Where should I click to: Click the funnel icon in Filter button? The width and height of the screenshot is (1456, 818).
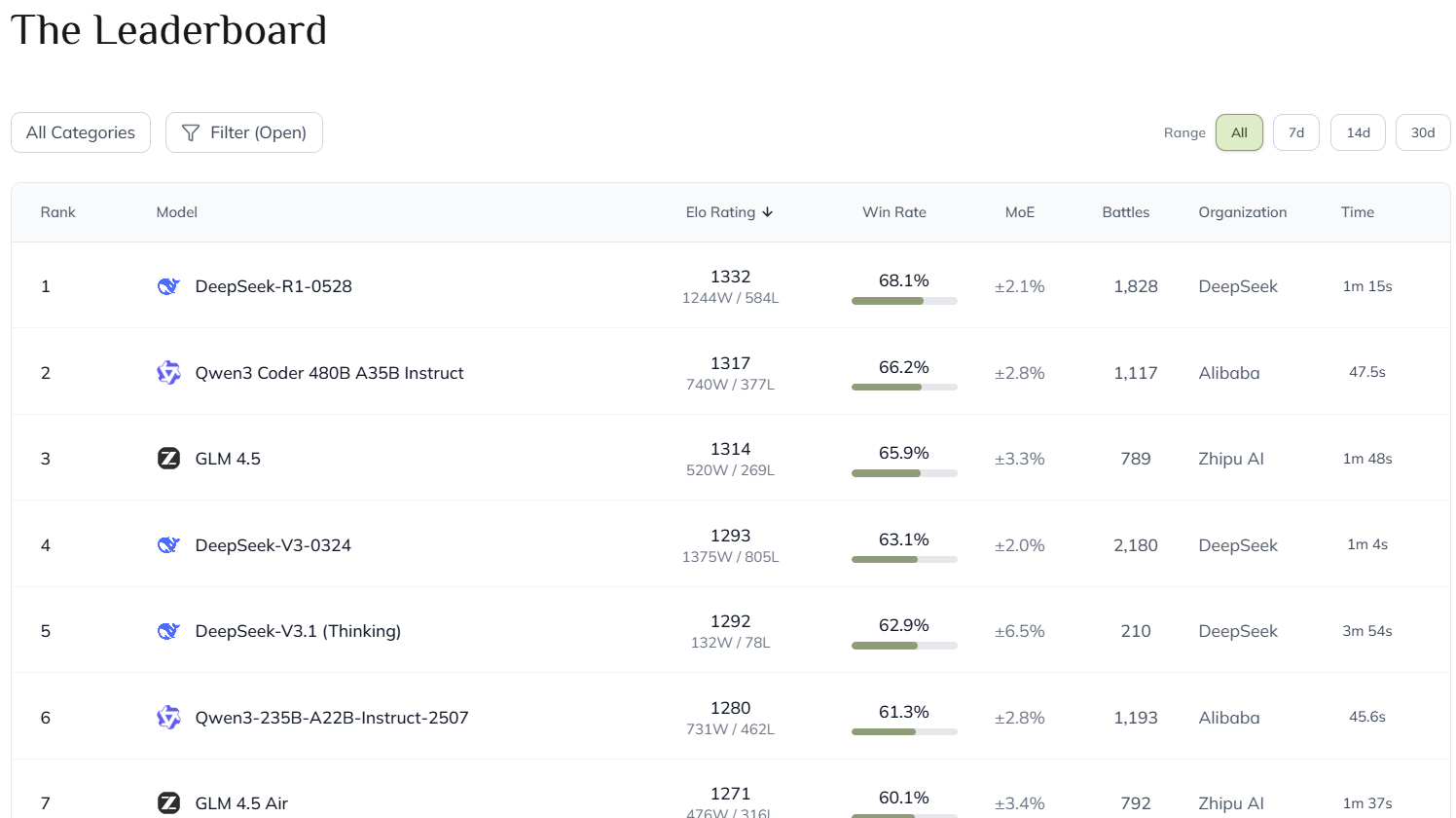(x=191, y=132)
